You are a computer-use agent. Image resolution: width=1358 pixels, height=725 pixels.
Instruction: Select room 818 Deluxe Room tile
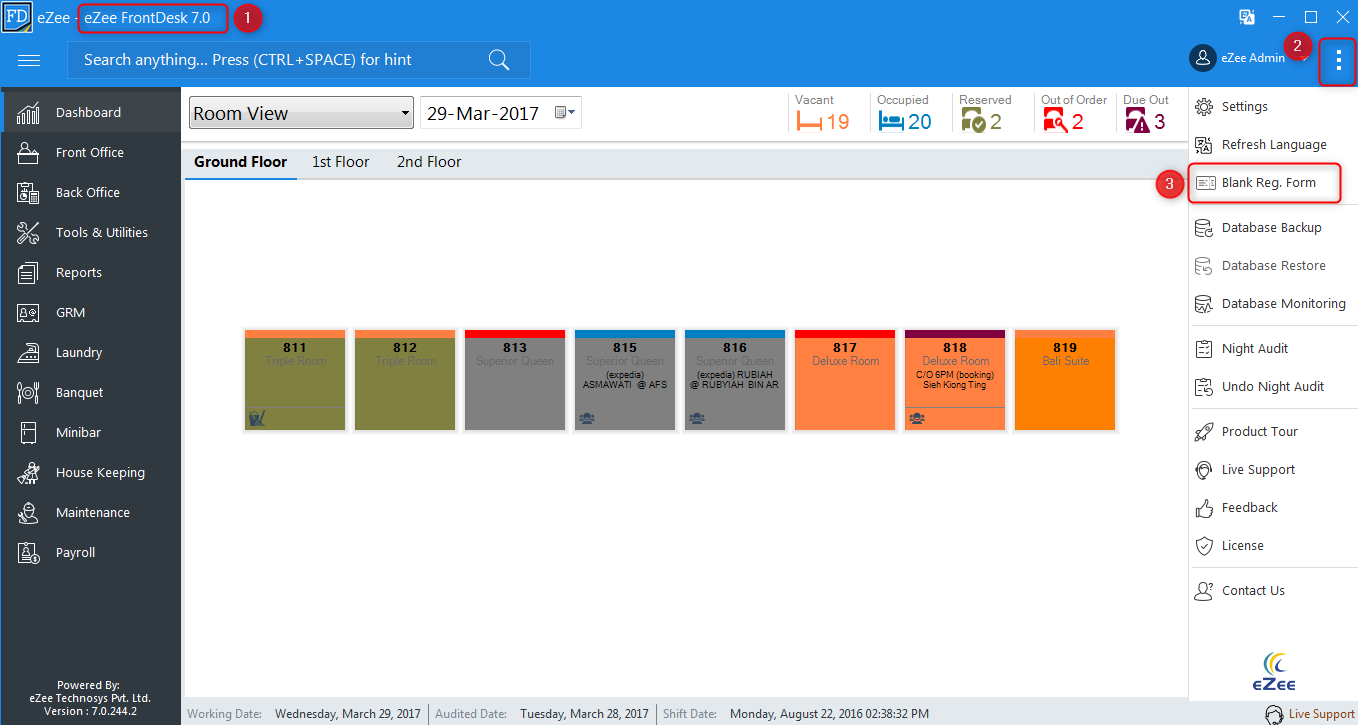click(955, 380)
